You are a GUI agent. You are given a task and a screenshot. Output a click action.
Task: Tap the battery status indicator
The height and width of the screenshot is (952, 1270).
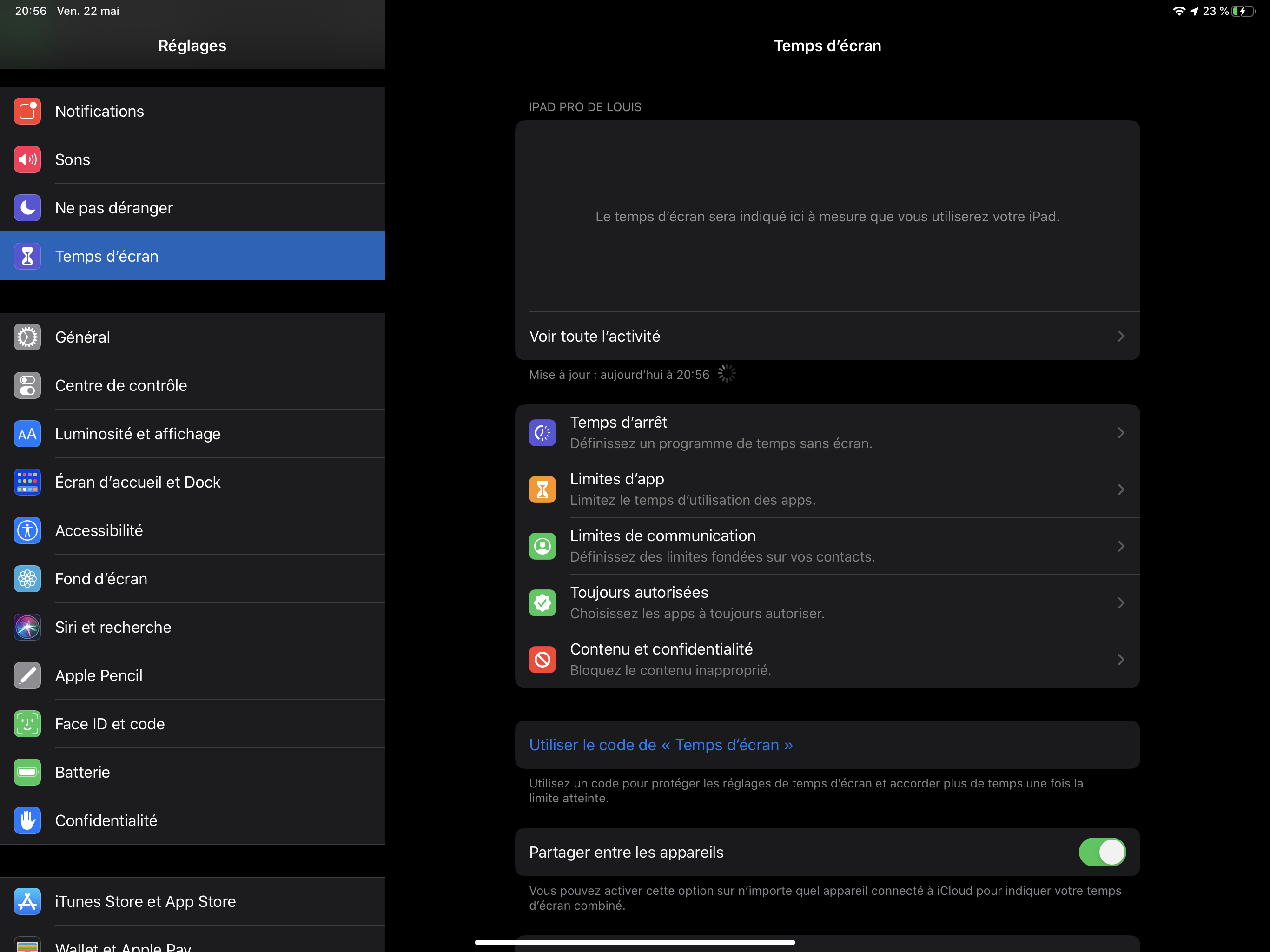1243,11
